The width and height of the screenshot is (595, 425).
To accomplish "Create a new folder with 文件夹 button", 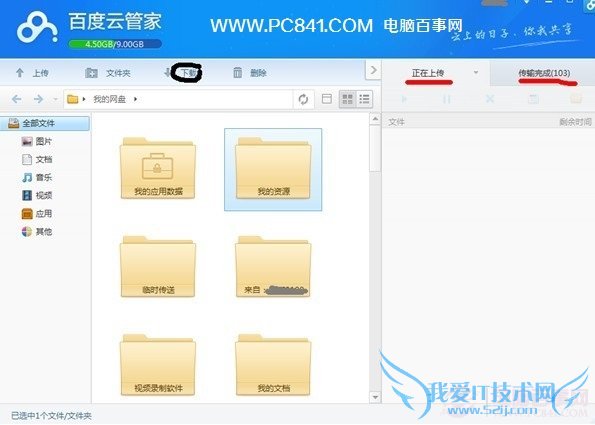I will (x=108, y=73).
